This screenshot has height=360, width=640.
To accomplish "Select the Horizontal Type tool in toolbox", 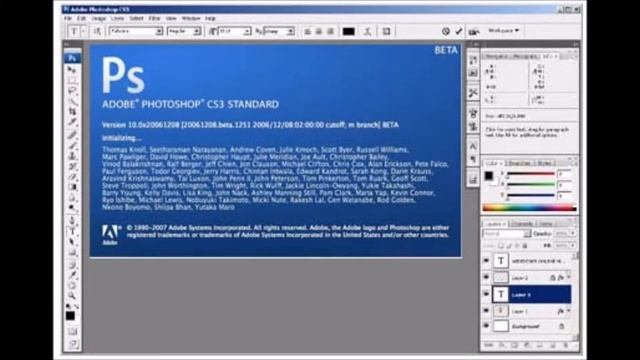I will (x=72, y=231).
